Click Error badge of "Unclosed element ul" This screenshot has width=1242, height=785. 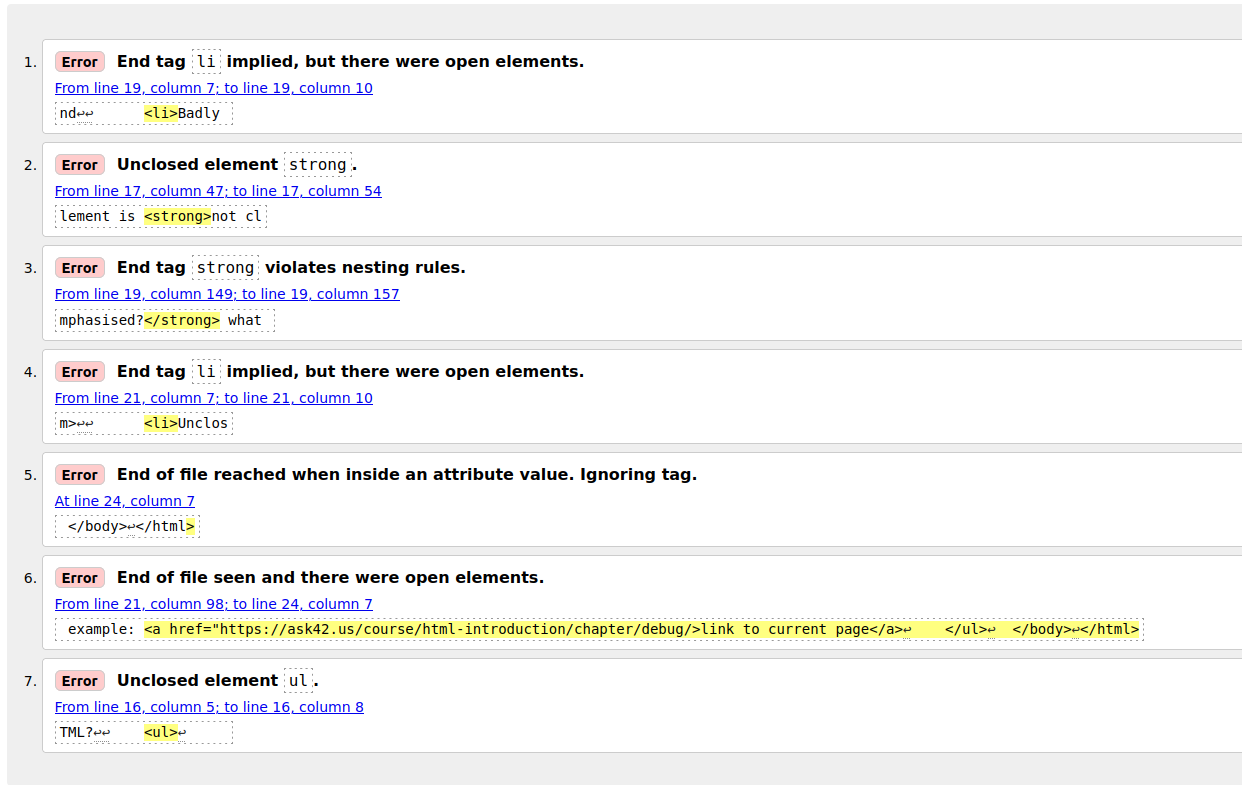point(79,681)
